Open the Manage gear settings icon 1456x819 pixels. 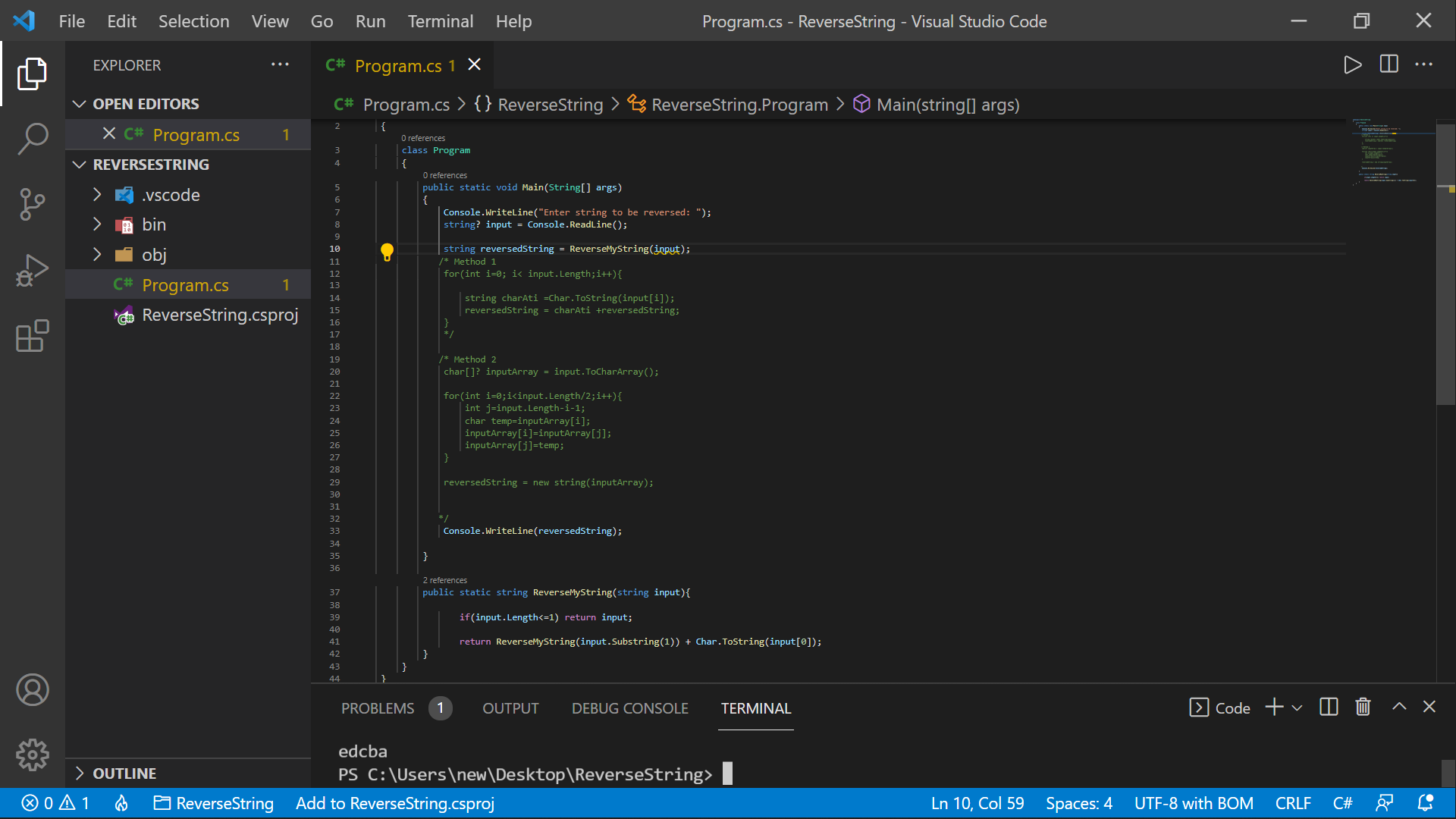coord(32,755)
